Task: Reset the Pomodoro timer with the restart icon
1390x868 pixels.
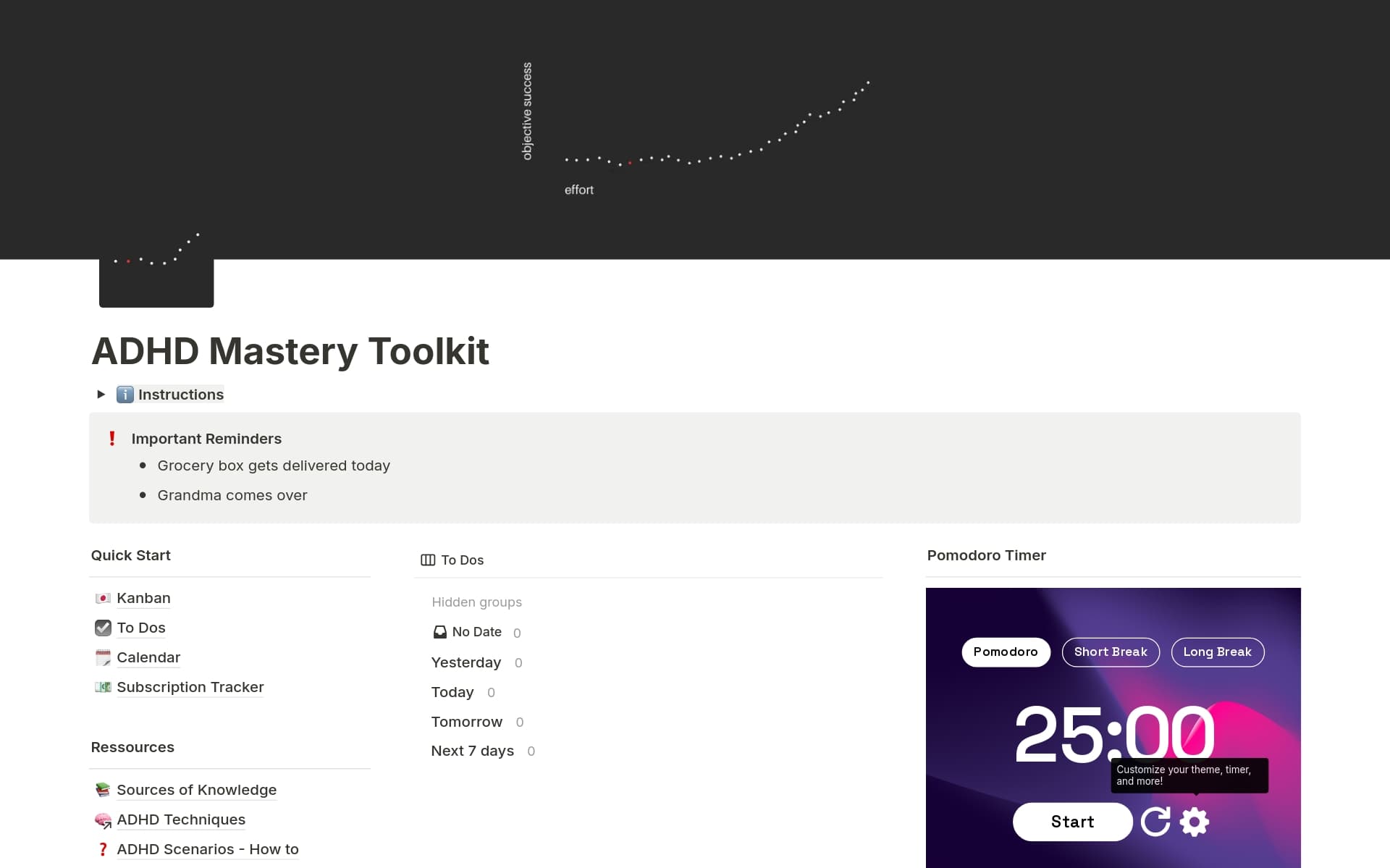Action: [x=1156, y=822]
